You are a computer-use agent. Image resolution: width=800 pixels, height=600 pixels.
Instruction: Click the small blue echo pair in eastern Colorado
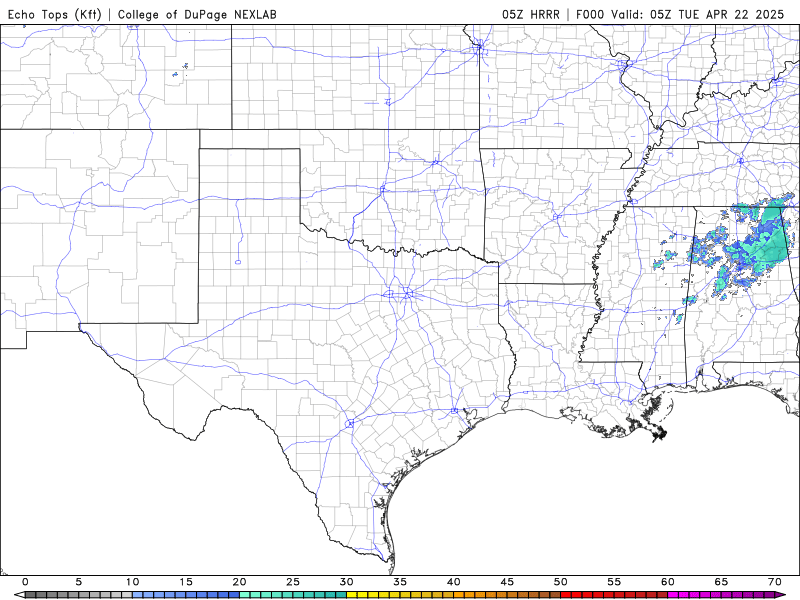(x=180, y=70)
